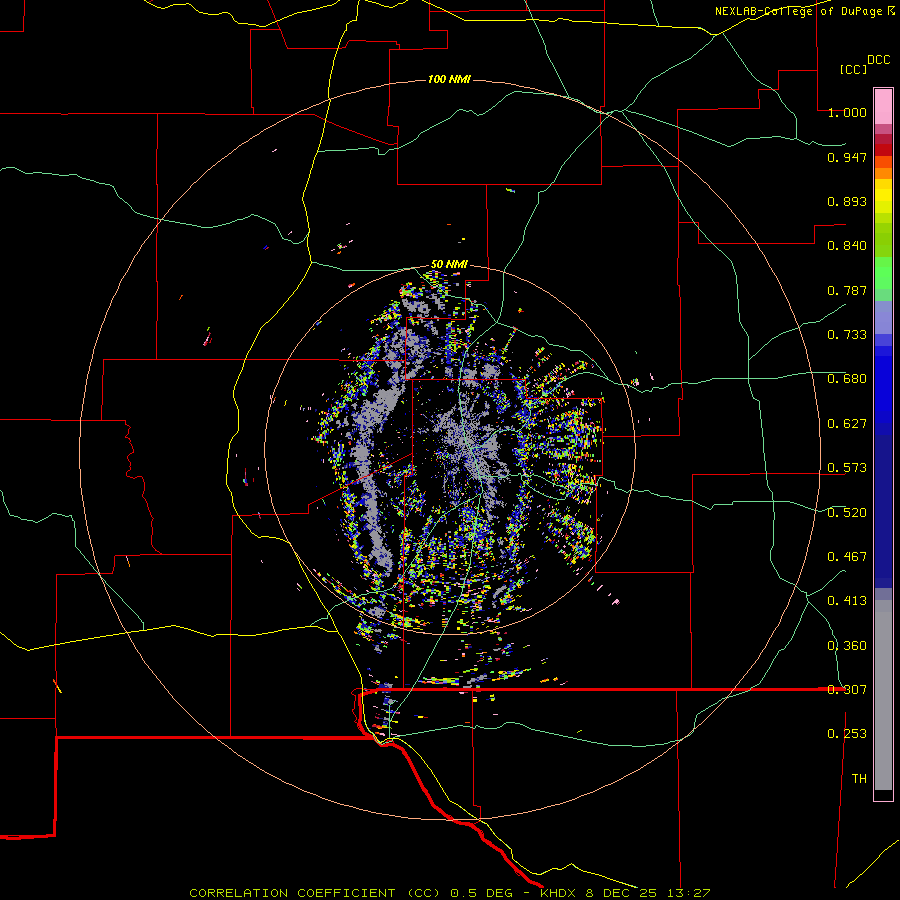Click the 0.627 value on the color scale
The height and width of the screenshot is (900, 900).
pyautogui.click(x=847, y=424)
